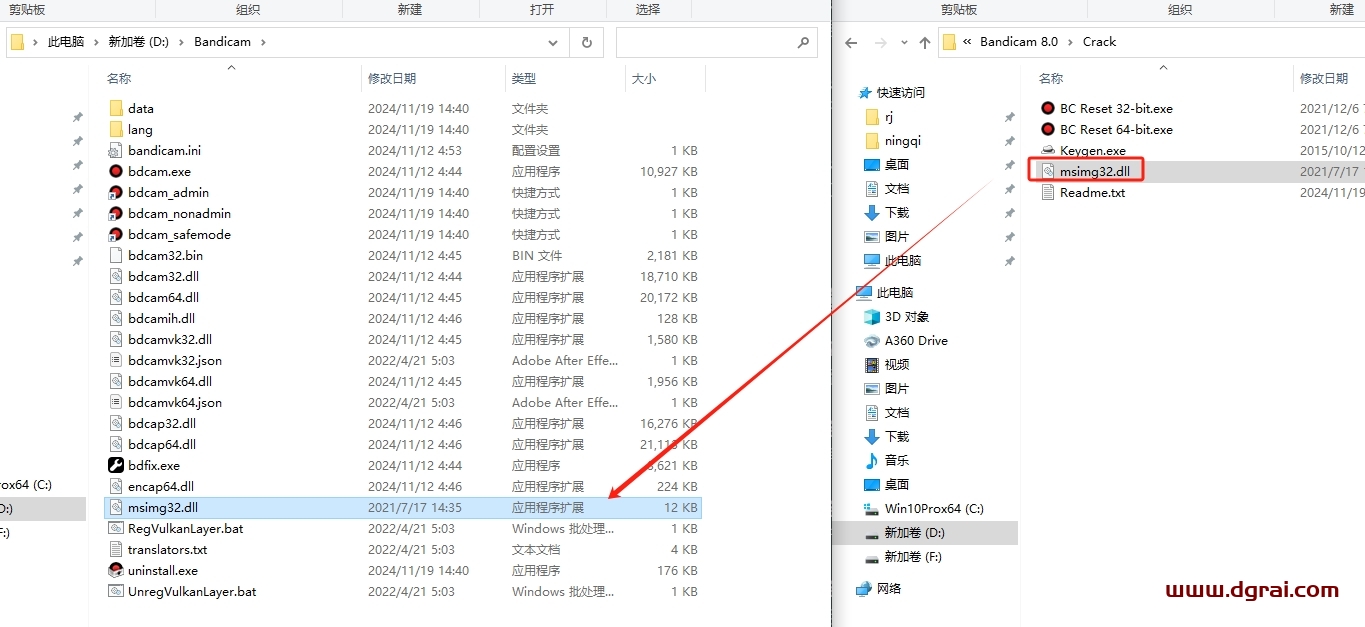Go up one folder in Crack window
1365x627 pixels.
[x=924, y=42]
